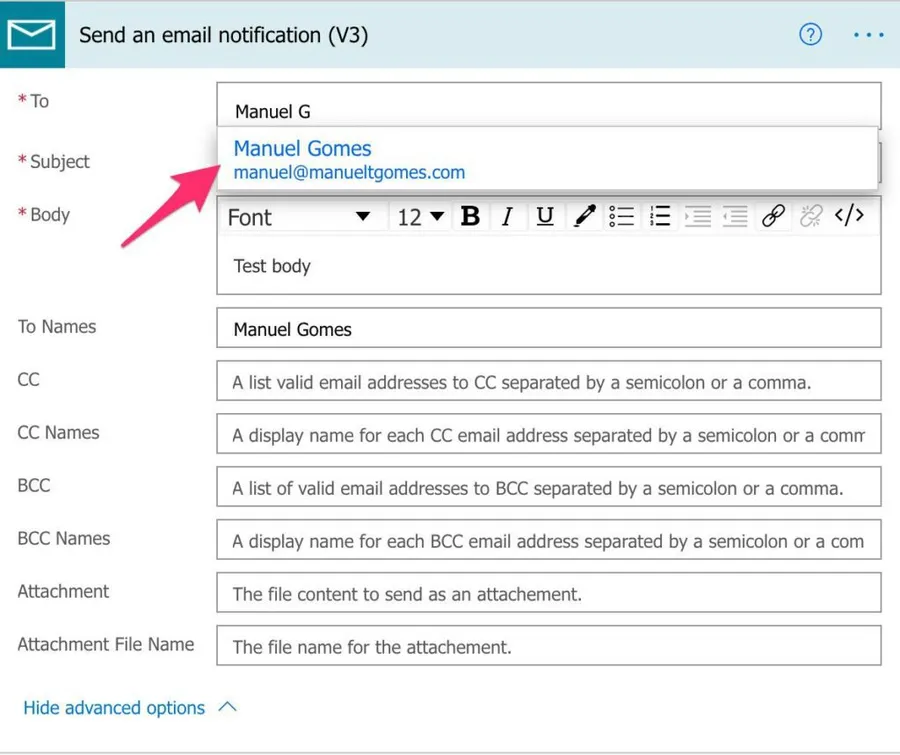Insert a hyperlink with the link icon
Screen dimensions: 900x755
[772, 217]
